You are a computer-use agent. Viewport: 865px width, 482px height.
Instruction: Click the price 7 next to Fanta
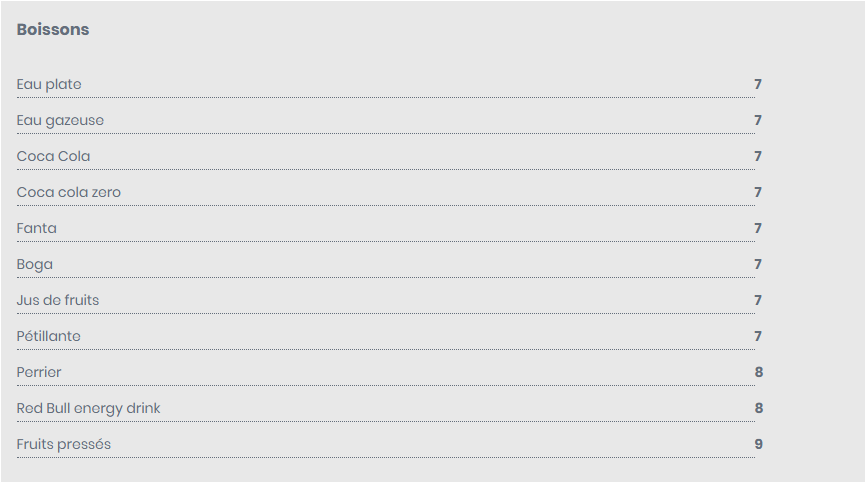point(758,228)
